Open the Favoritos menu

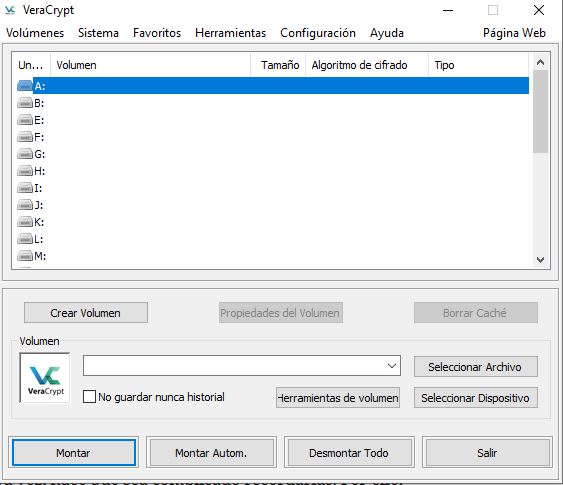pyautogui.click(x=157, y=33)
